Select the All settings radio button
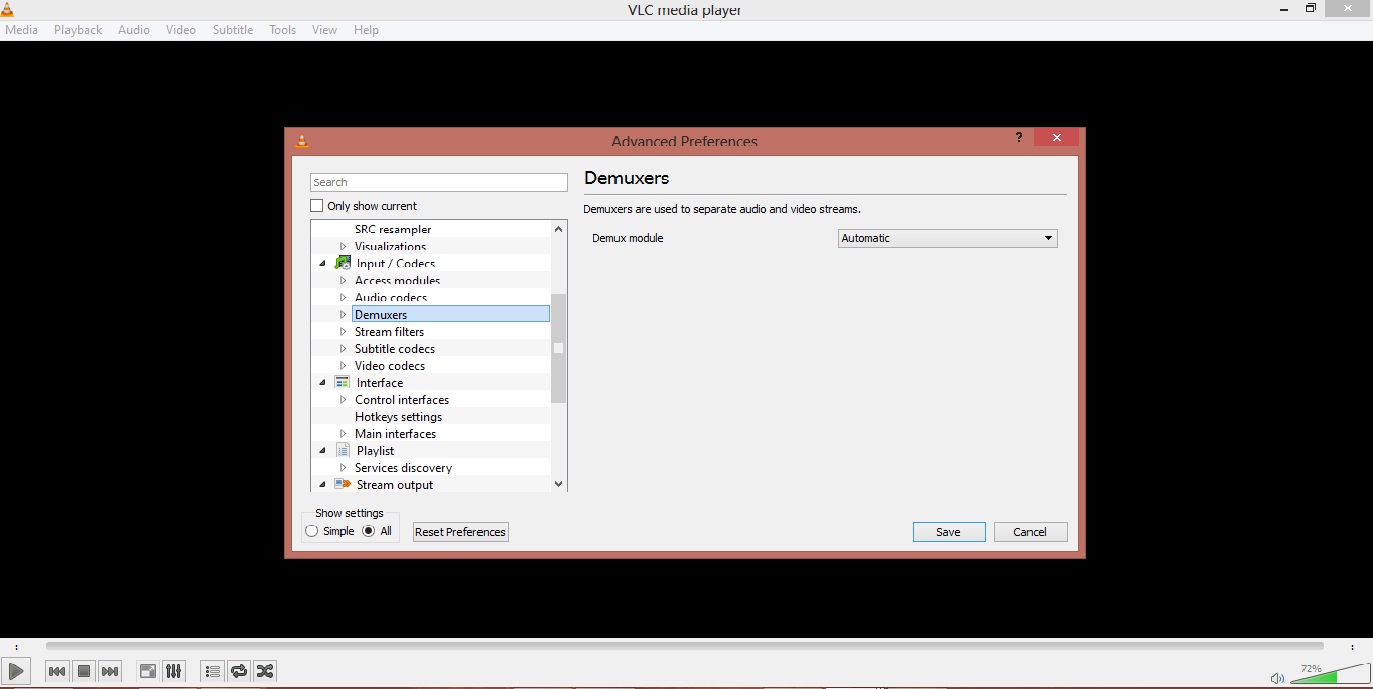 tap(369, 531)
